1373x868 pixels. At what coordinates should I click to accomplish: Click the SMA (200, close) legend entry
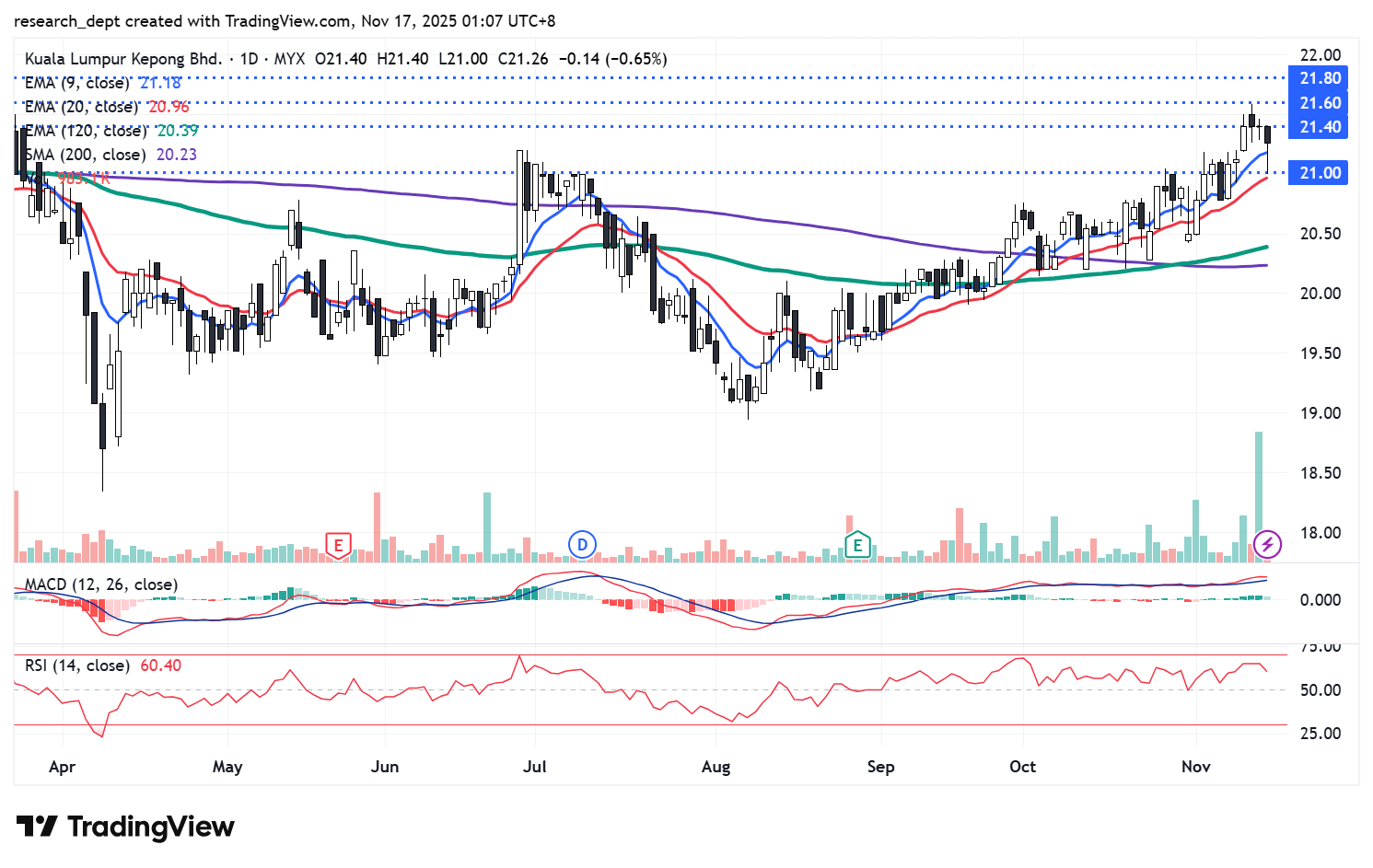tap(86, 155)
